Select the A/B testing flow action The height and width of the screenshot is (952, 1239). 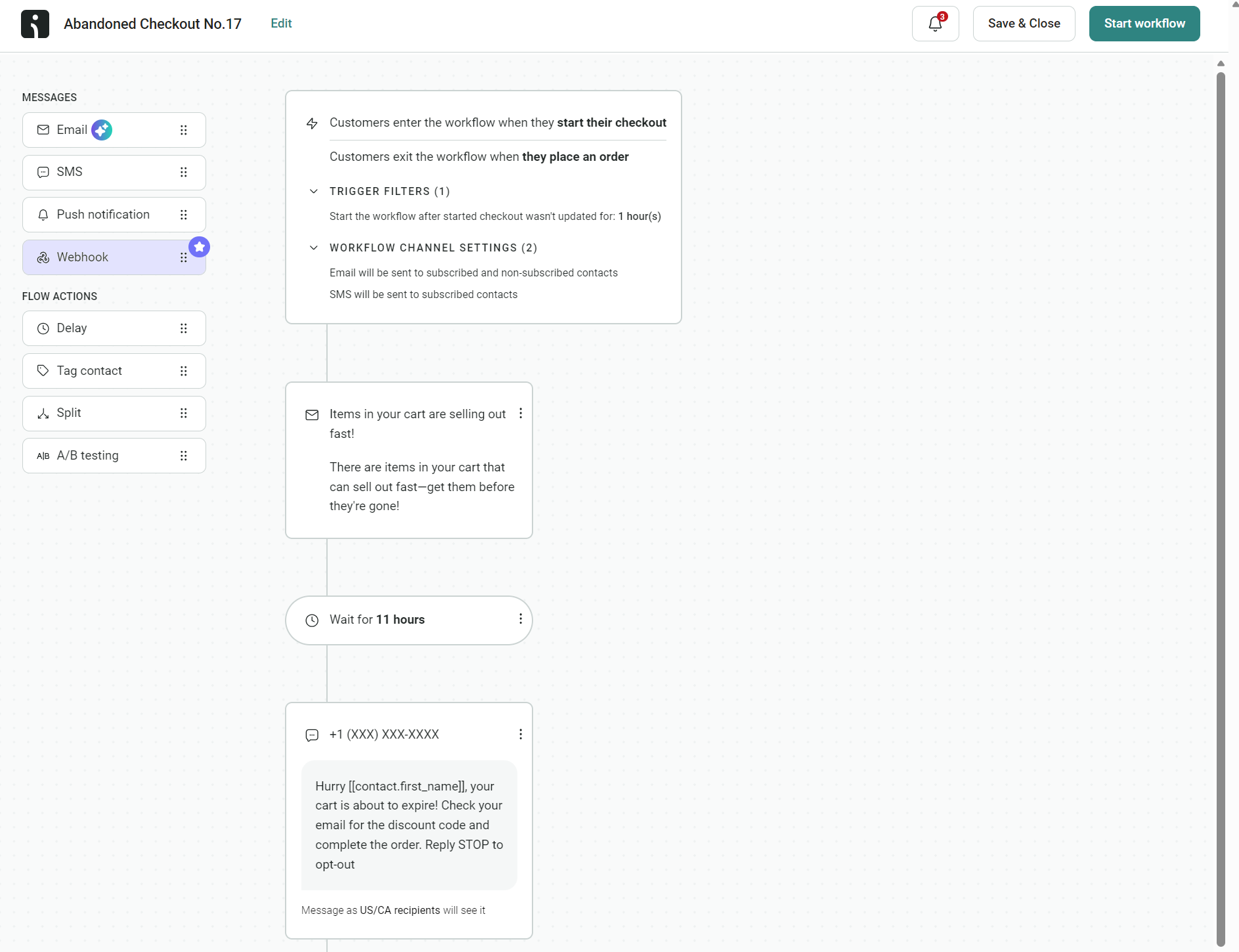(114, 456)
